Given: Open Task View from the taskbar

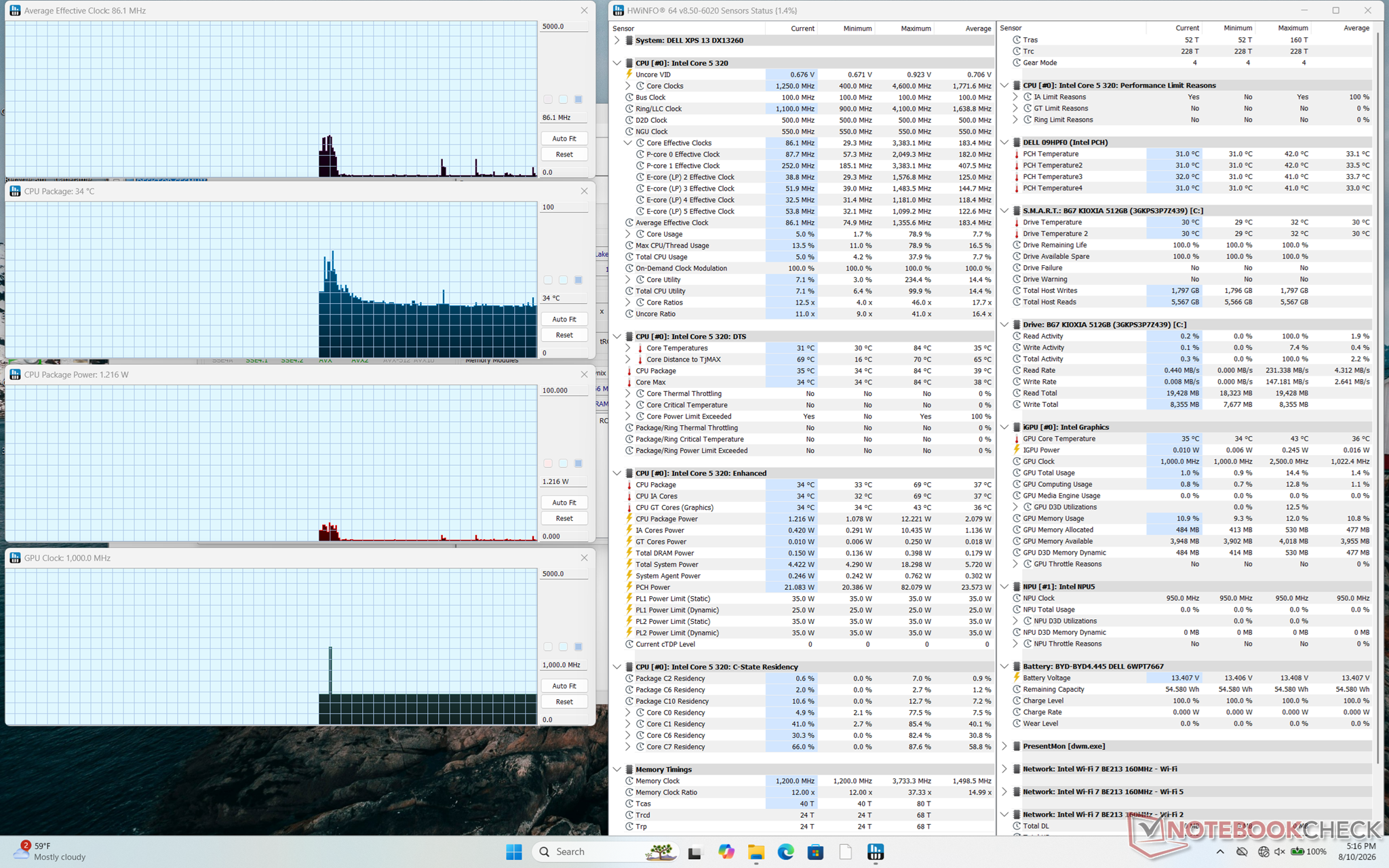Looking at the screenshot, I should 694,852.
